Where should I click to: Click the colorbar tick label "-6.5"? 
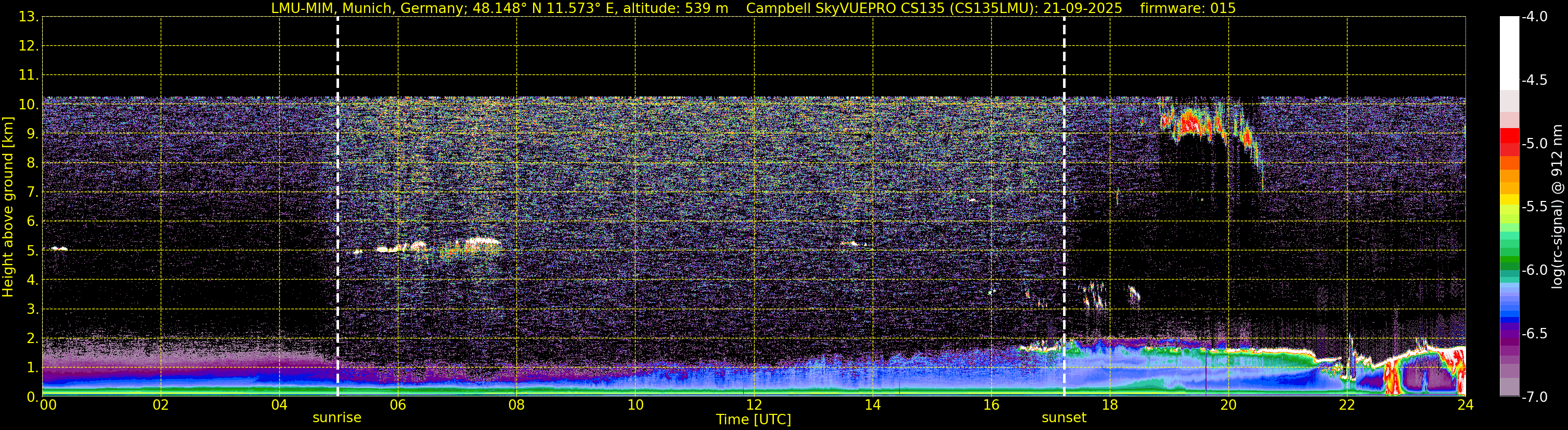pyautogui.click(x=1534, y=333)
